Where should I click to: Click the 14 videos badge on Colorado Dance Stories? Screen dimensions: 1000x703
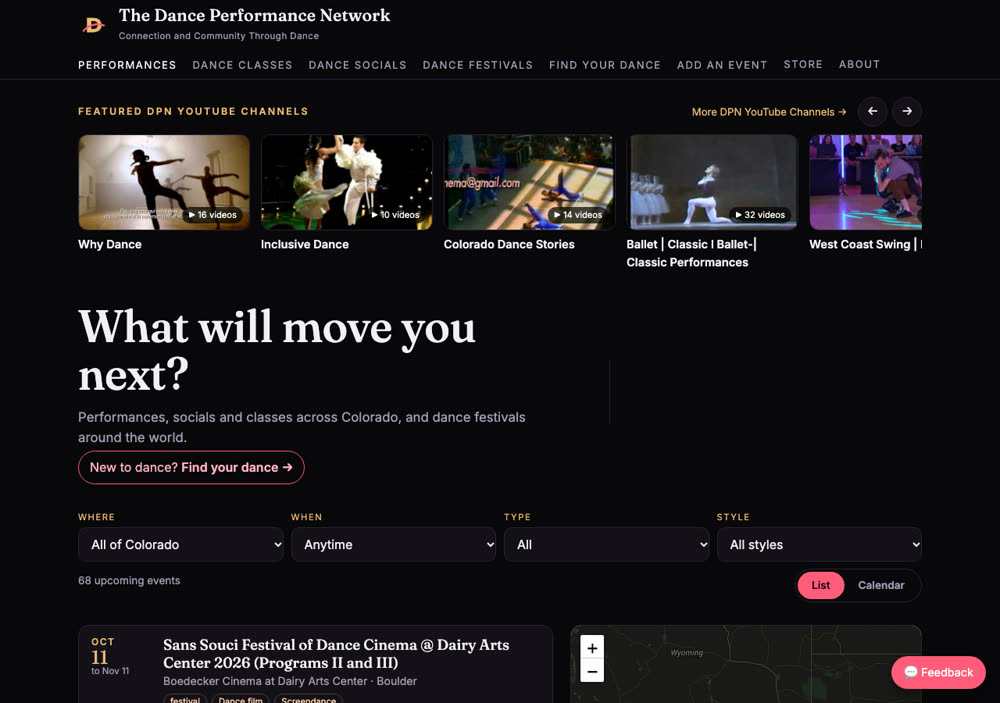pyautogui.click(x=578, y=215)
